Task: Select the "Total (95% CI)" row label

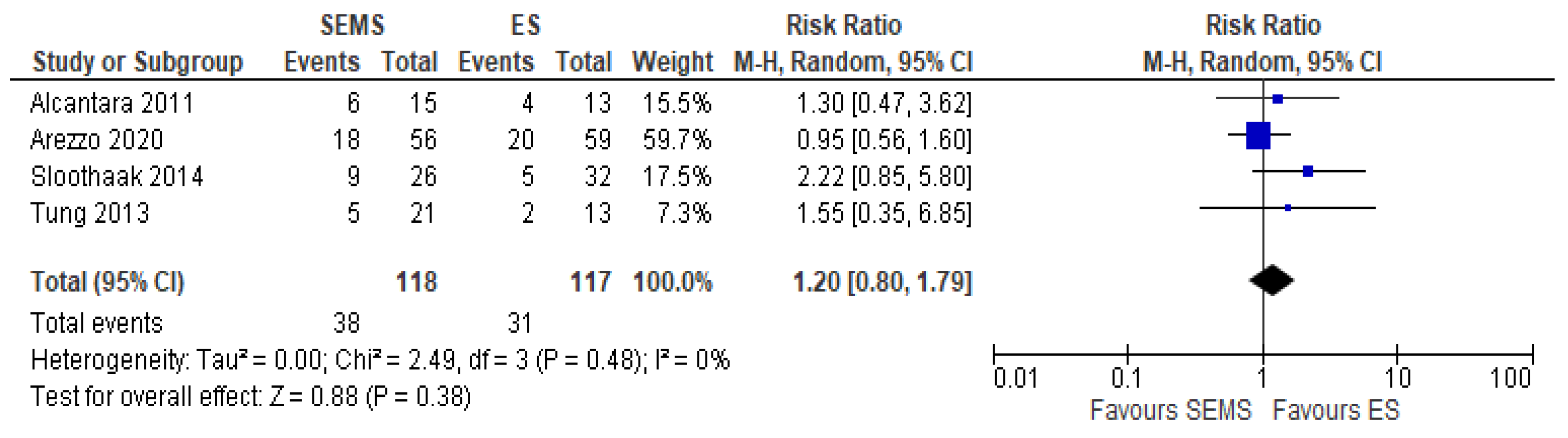Action: coord(107,282)
